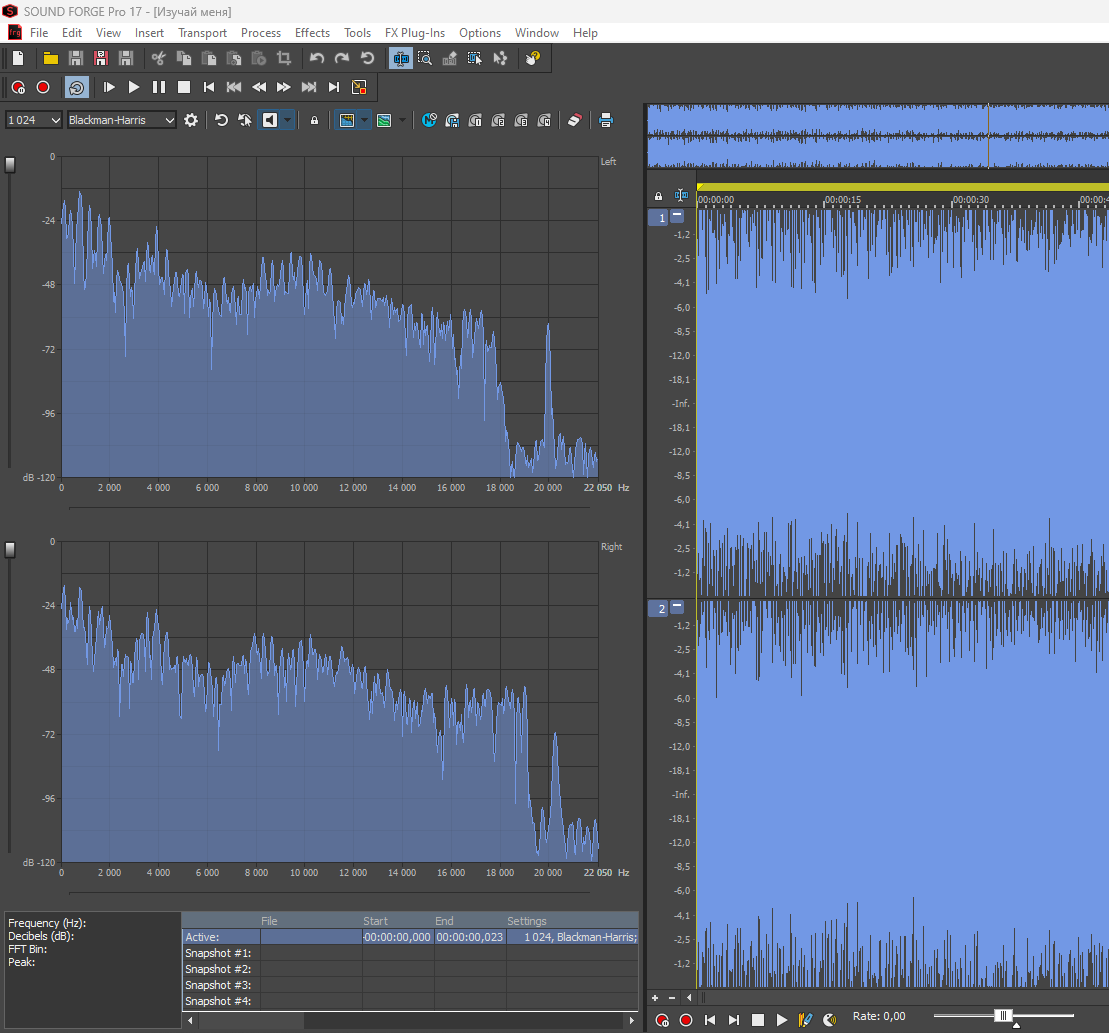This screenshot has height=1033, width=1109.
Task: Open spectrum analysis settings gear
Action: [x=191, y=120]
